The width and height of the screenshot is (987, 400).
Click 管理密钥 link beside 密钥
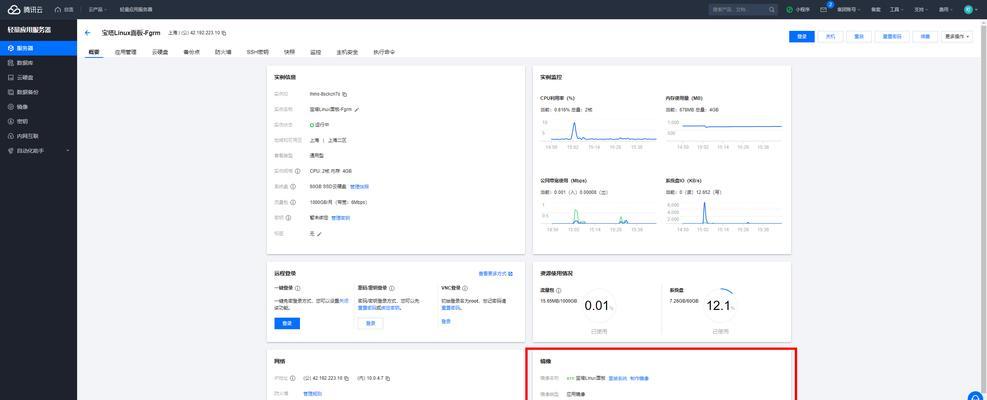(341, 218)
